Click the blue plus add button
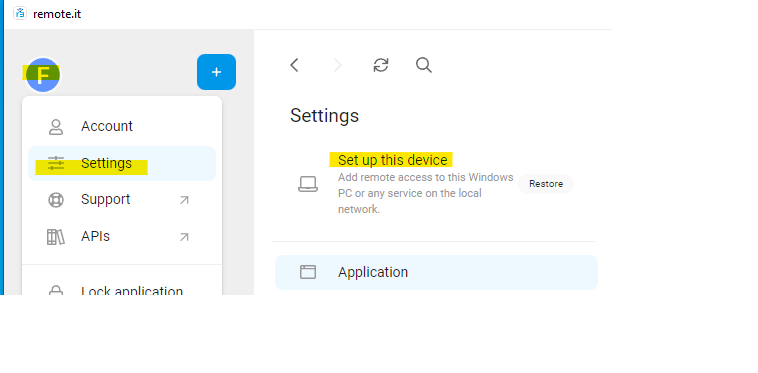The image size is (758, 373). pyautogui.click(x=216, y=72)
